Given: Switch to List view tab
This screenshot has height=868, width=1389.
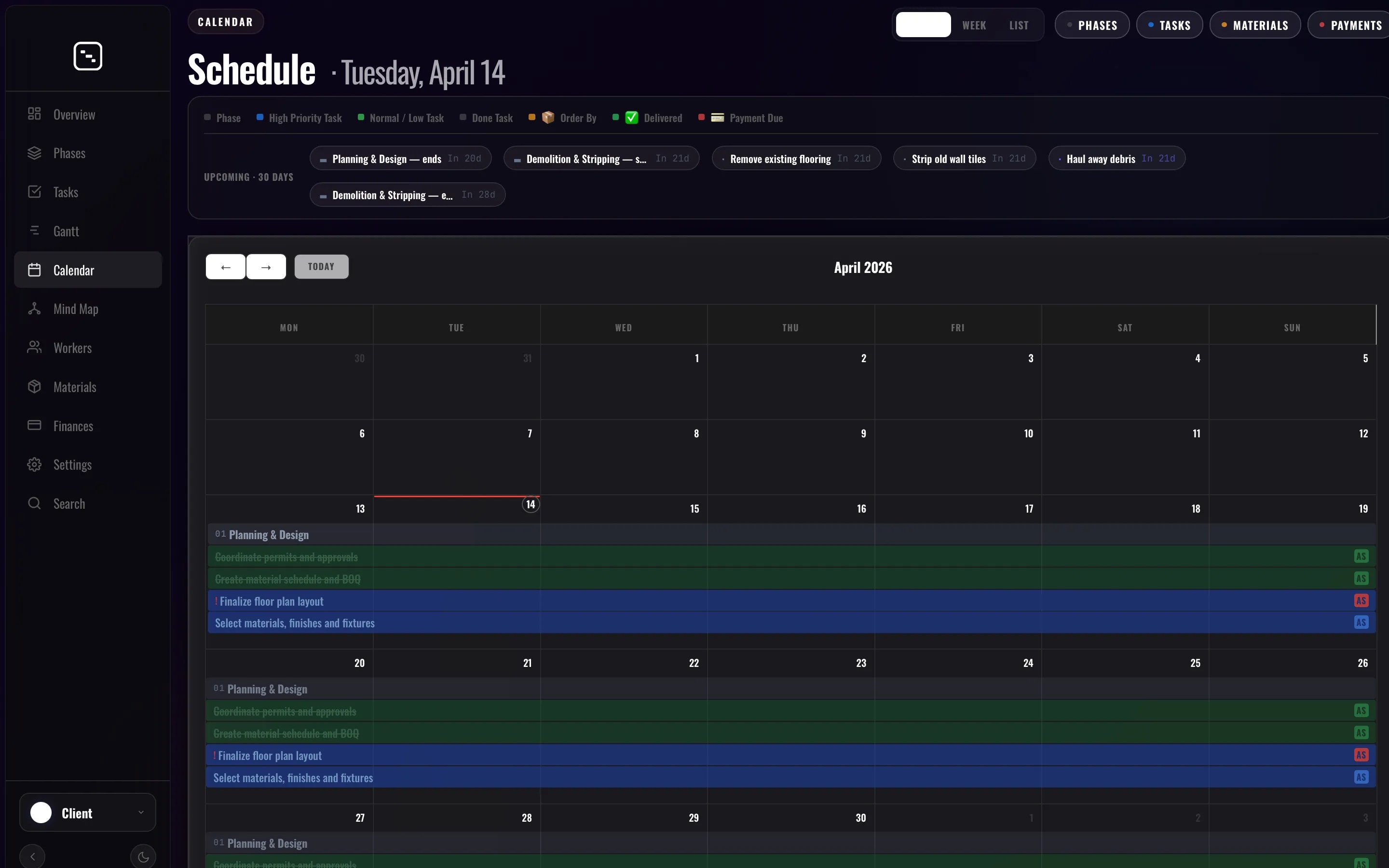Looking at the screenshot, I should (1019, 25).
